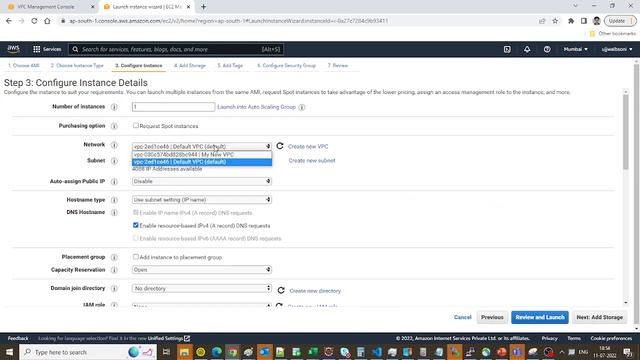Uncheck Enable resource-based IPv4 DNS requests
Screen dimensions: 640x360
[136, 225]
